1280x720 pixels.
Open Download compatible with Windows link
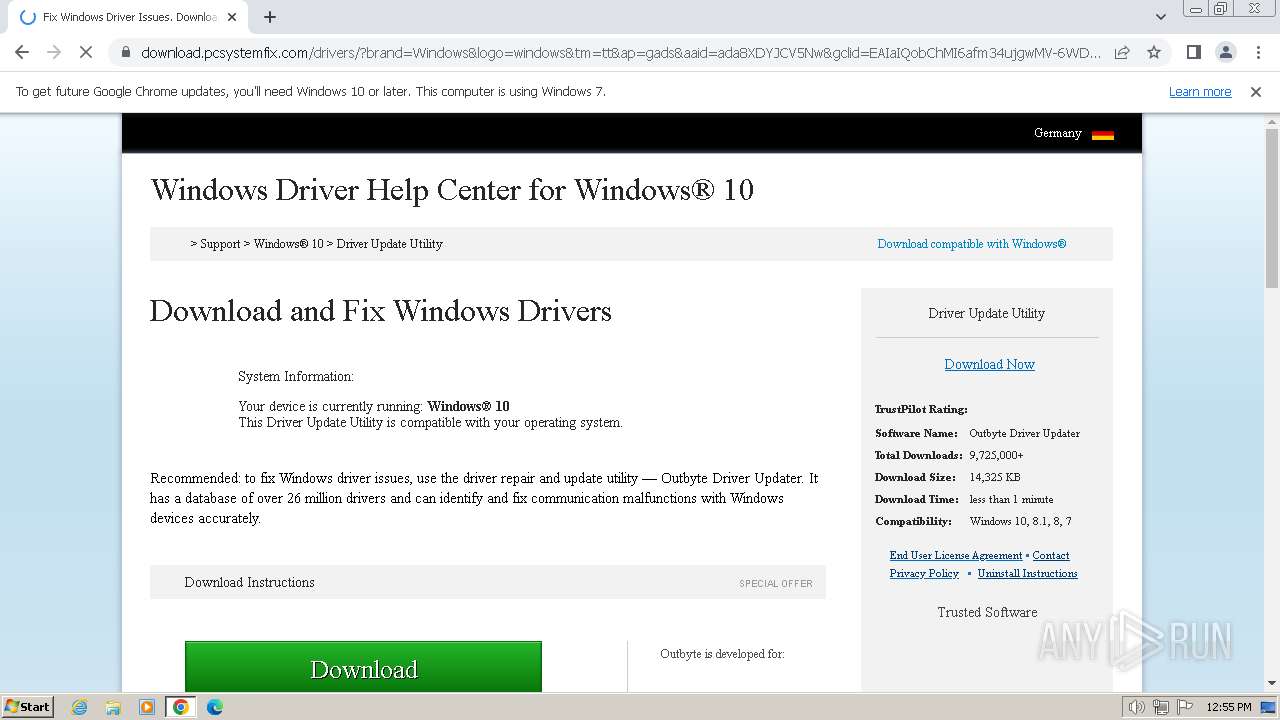[972, 244]
